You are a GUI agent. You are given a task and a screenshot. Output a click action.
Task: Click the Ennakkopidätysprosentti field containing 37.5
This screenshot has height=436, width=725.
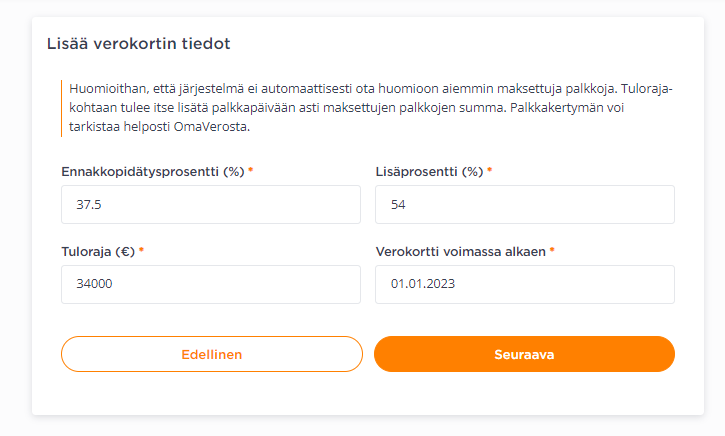[x=211, y=204]
